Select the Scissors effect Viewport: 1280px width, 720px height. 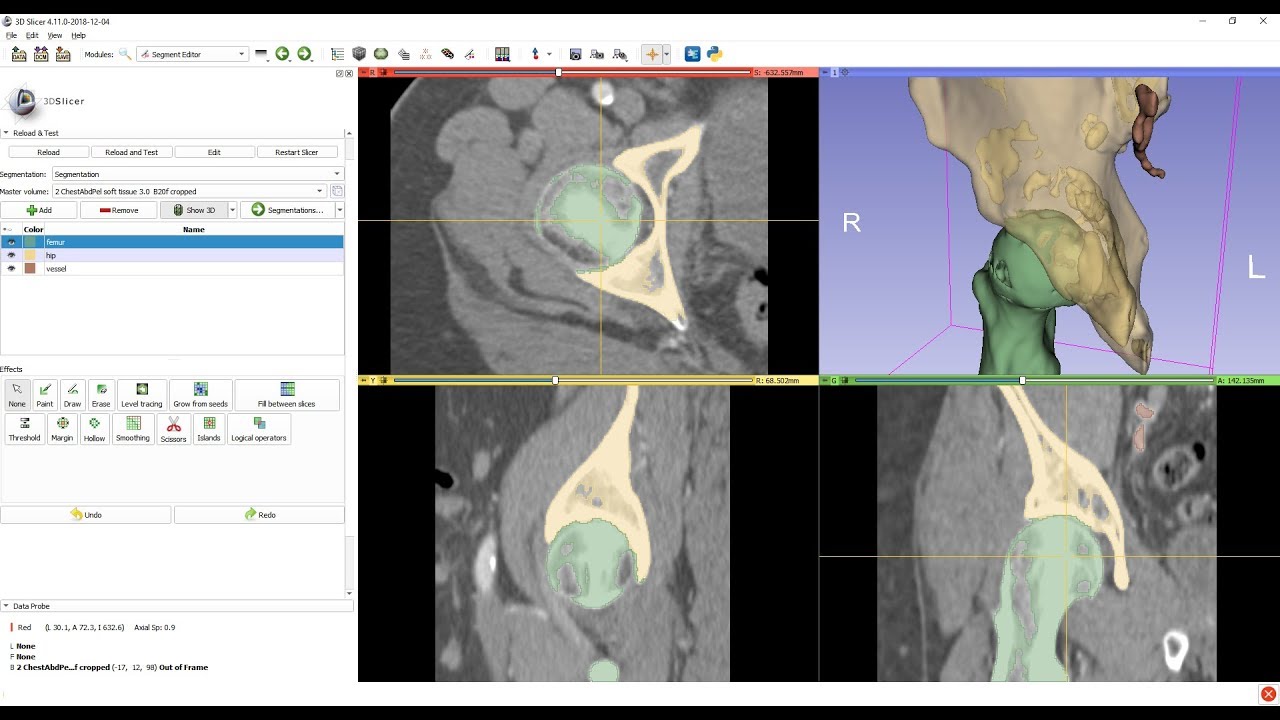(x=173, y=429)
